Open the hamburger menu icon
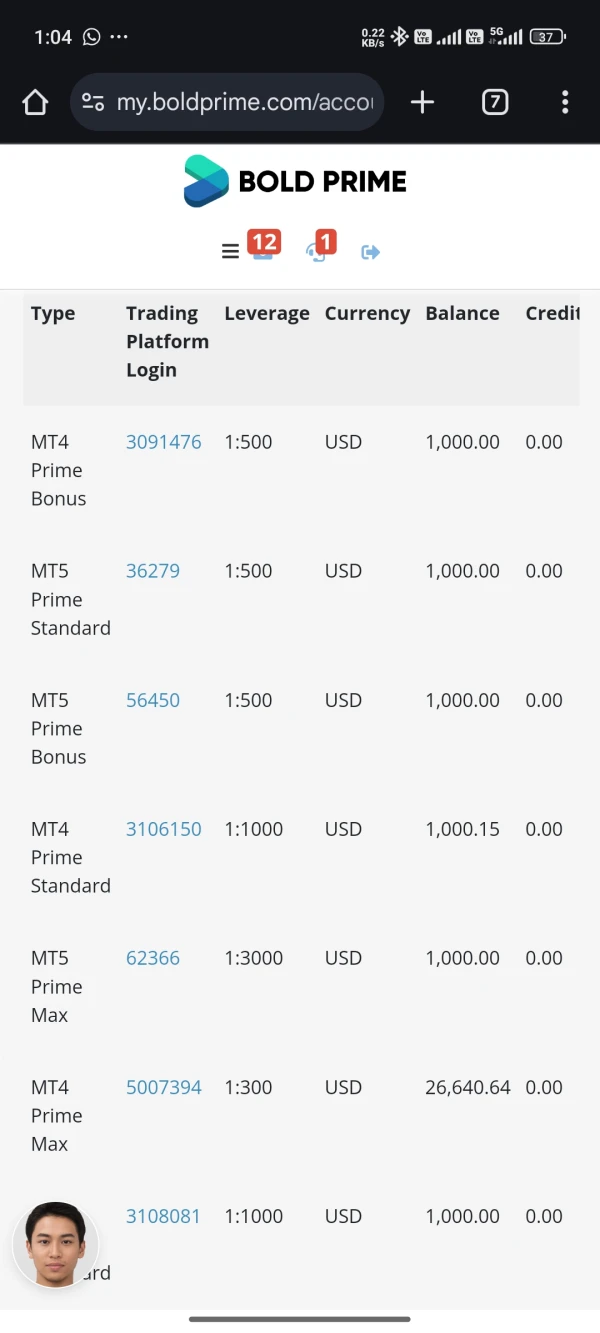Image resolution: width=600 pixels, height=1333 pixels. [x=230, y=252]
